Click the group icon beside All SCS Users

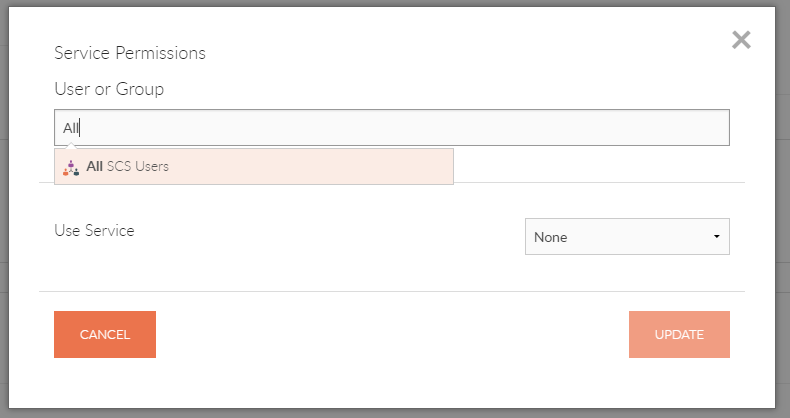[x=71, y=167]
